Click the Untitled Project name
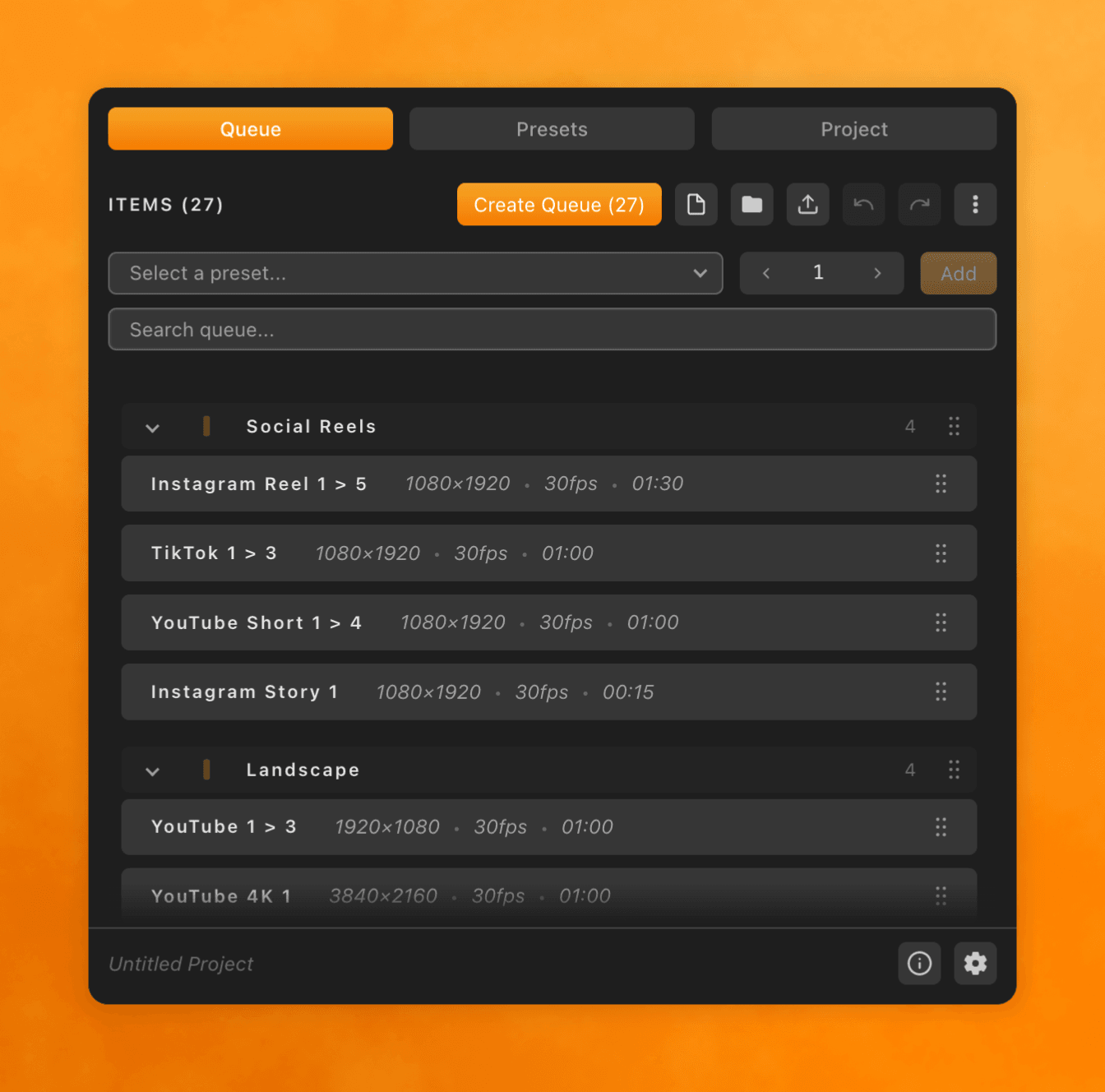Viewport: 1105px width, 1092px height. point(181,964)
